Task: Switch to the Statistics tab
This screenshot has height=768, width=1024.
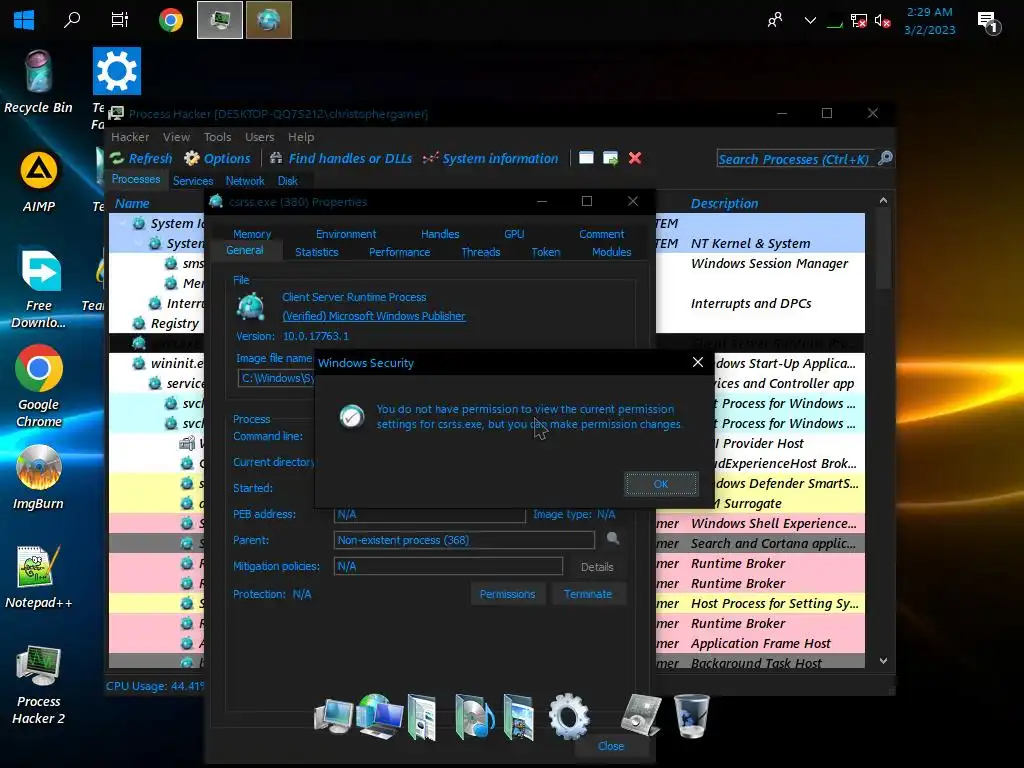Action: coord(317,252)
